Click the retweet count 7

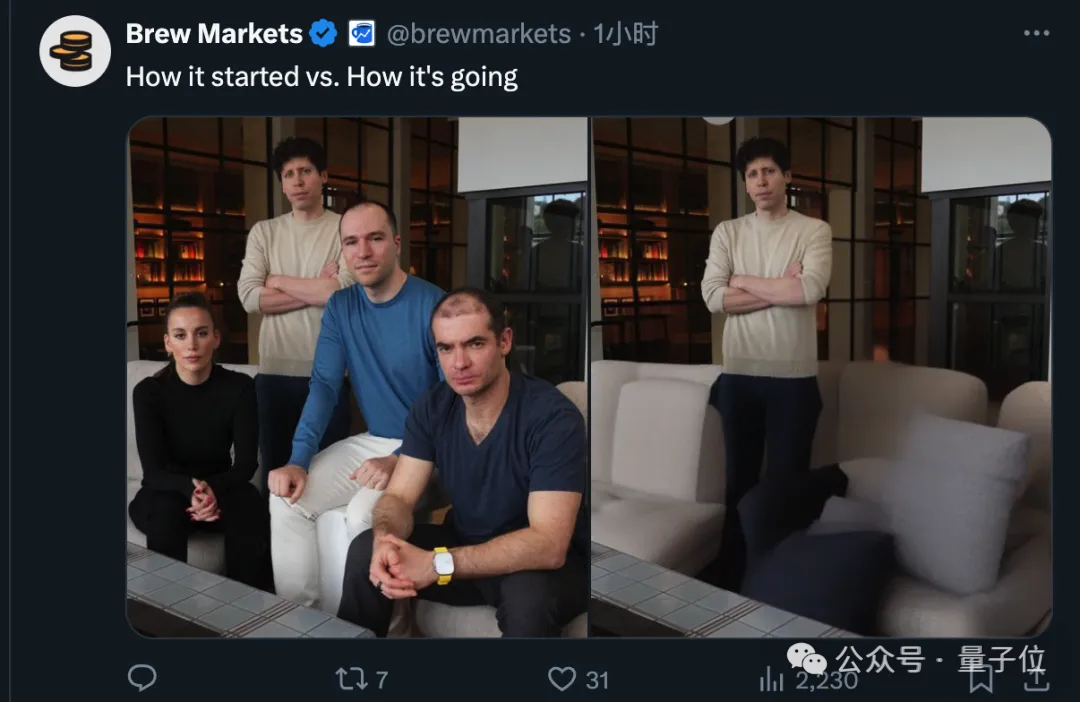tap(381, 681)
